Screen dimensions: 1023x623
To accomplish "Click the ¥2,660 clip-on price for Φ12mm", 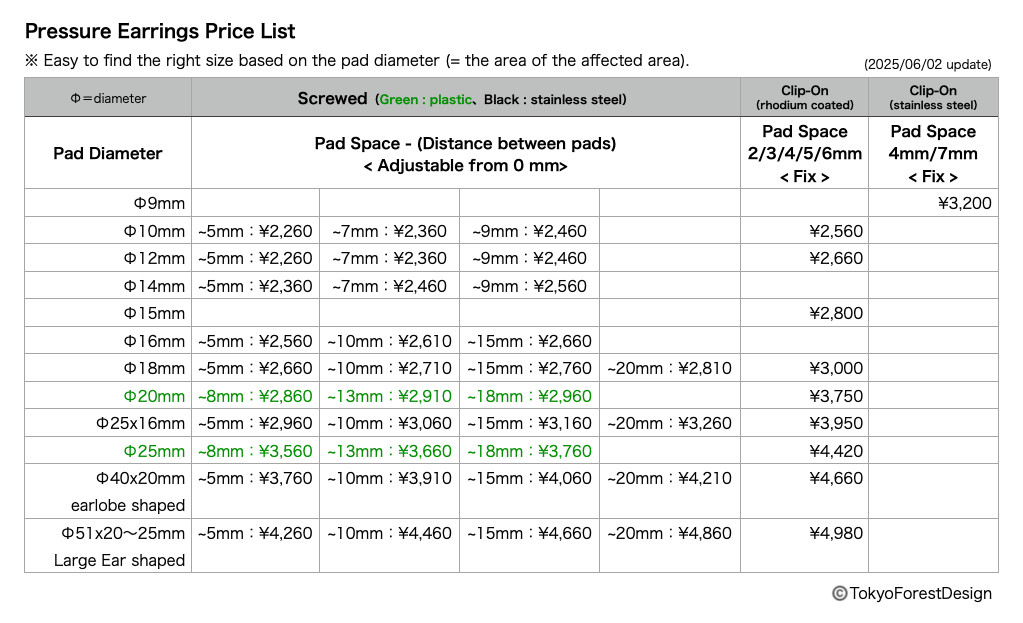I will 836,258.
